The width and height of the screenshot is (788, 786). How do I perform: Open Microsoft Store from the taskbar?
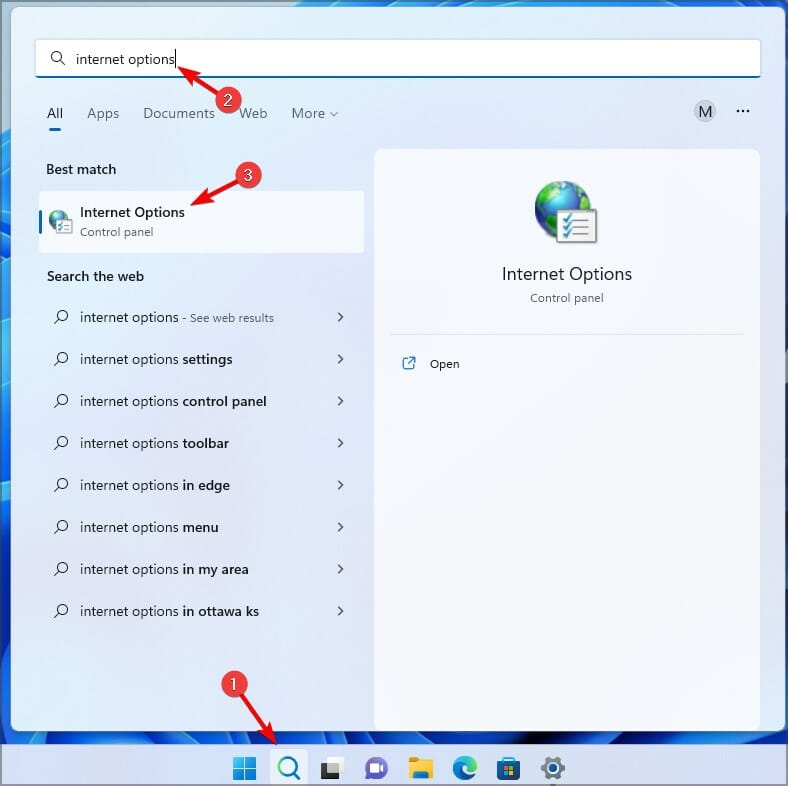click(509, 768)
